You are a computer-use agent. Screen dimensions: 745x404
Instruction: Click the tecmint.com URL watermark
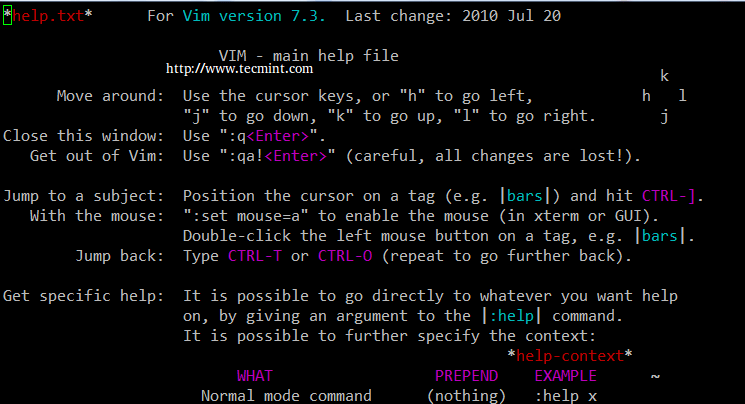pyautogui.click(x=238, y=69)
